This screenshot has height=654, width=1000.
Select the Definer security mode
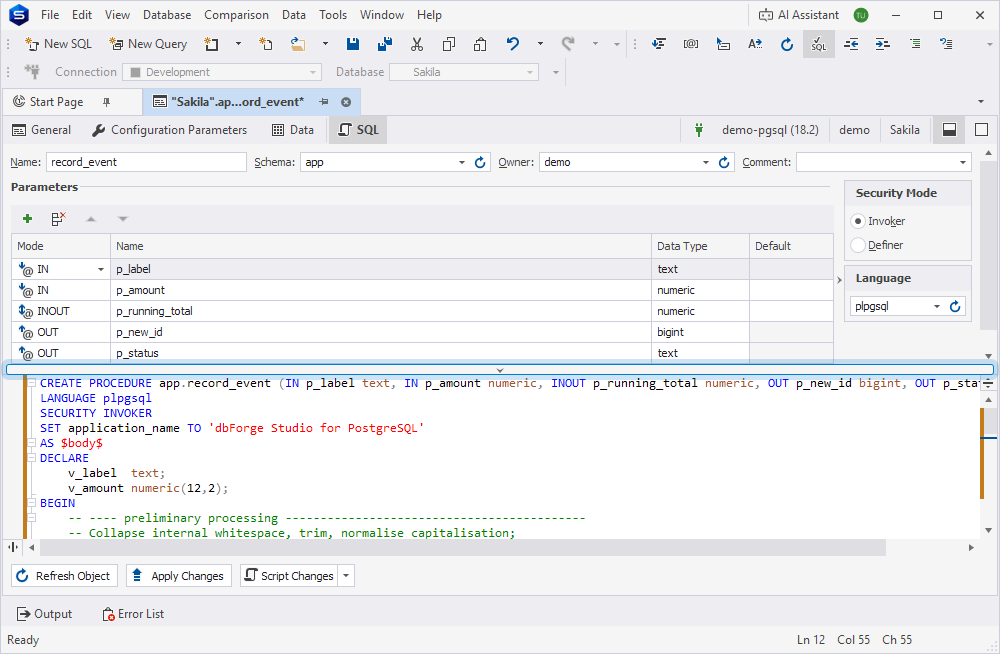click(858, 245)
